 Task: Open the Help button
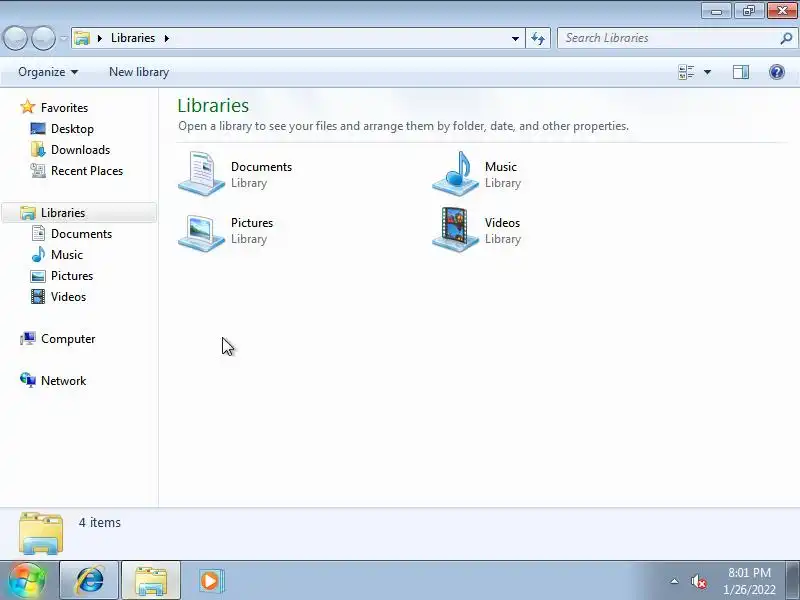click(x=777, y=72)
